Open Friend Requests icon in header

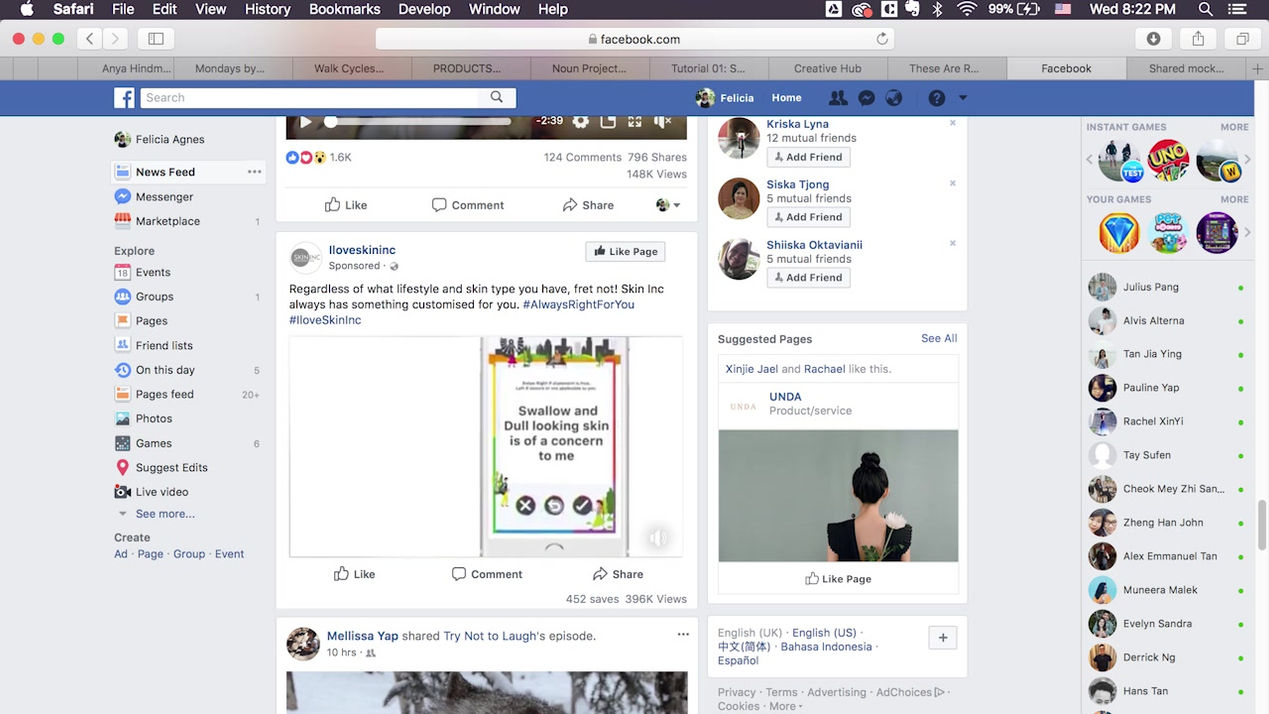pos(837,98)
